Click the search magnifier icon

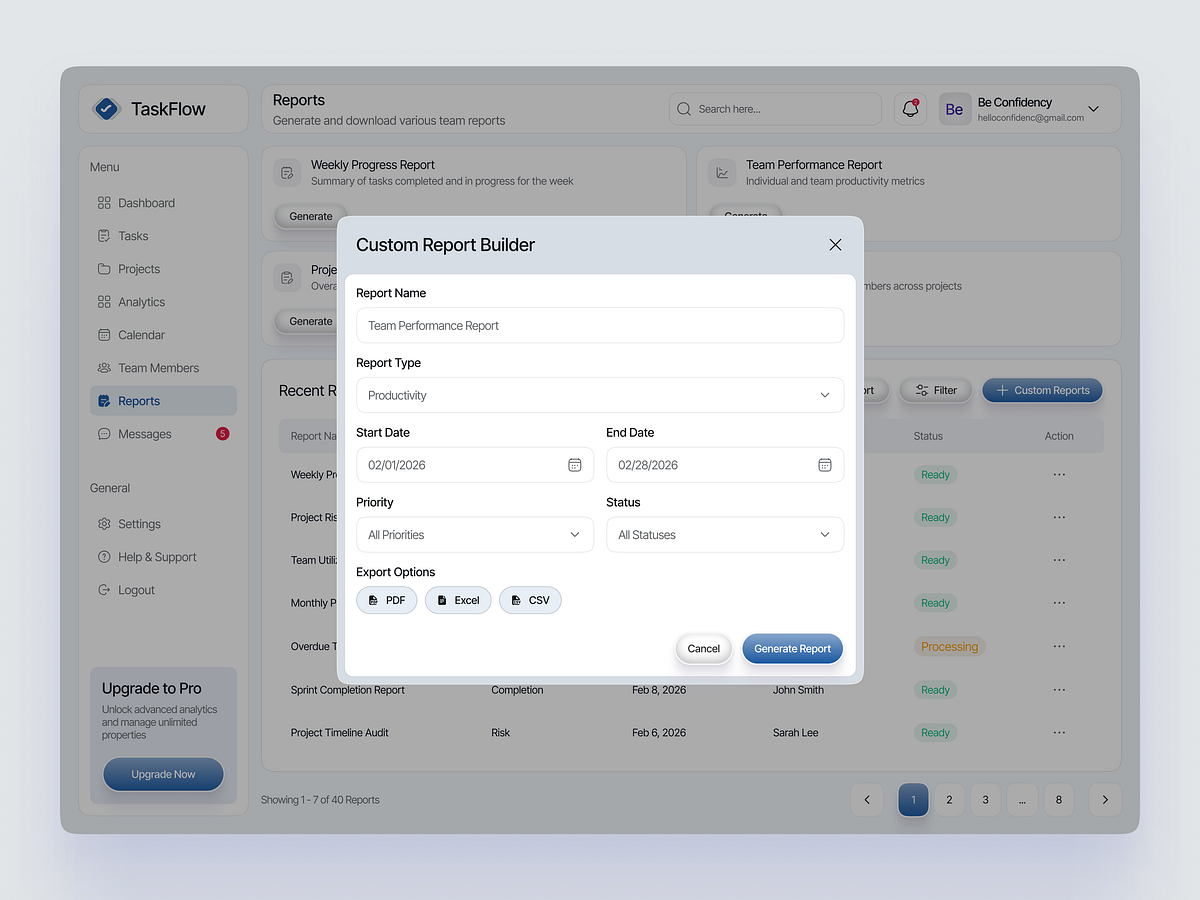[x=683, y=108]
